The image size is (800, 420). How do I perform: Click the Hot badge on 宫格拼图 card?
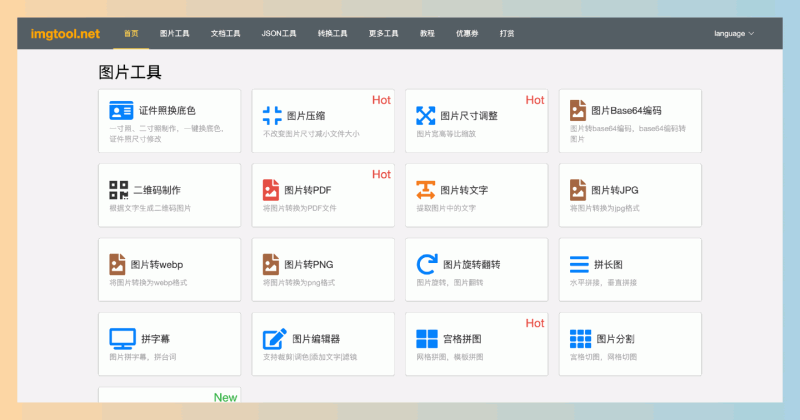[535, 323]
